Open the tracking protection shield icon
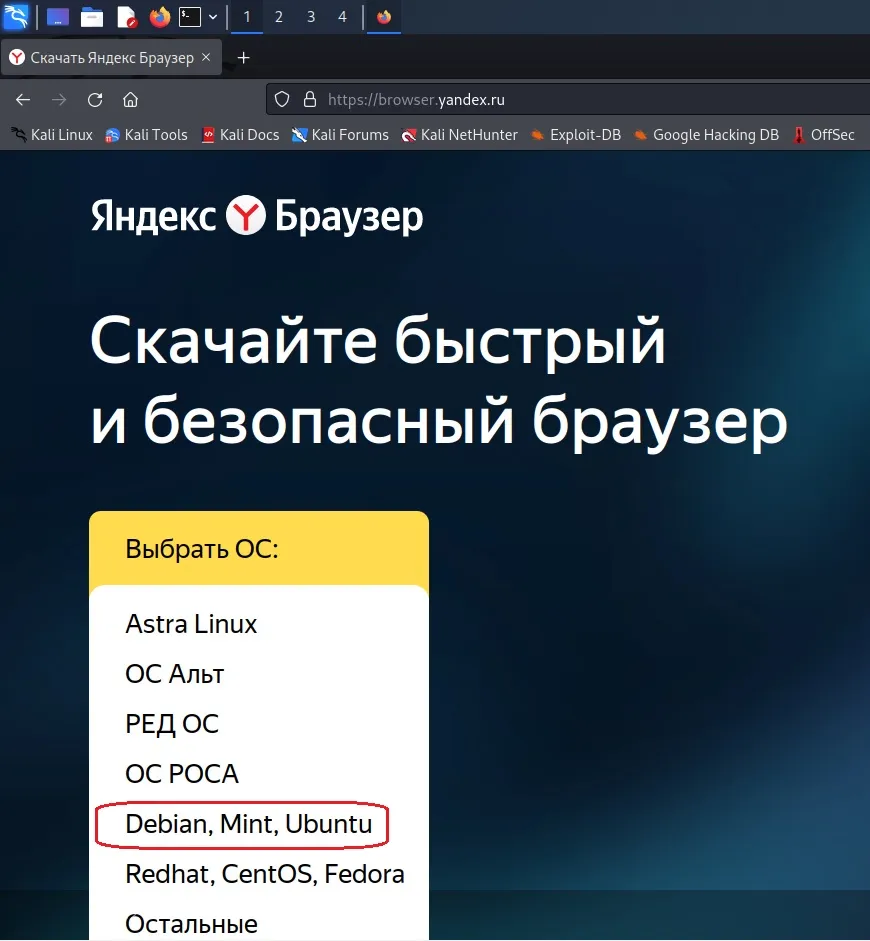 [282, 100]
